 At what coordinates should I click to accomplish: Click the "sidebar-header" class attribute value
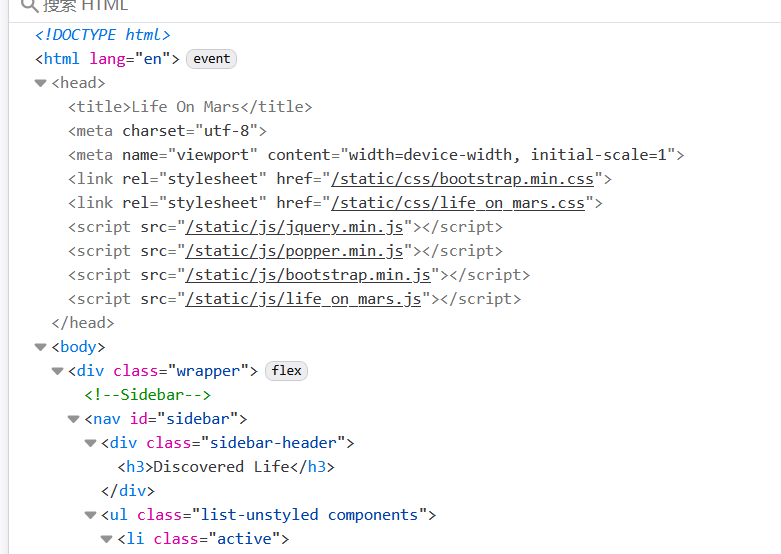point(273,443)
